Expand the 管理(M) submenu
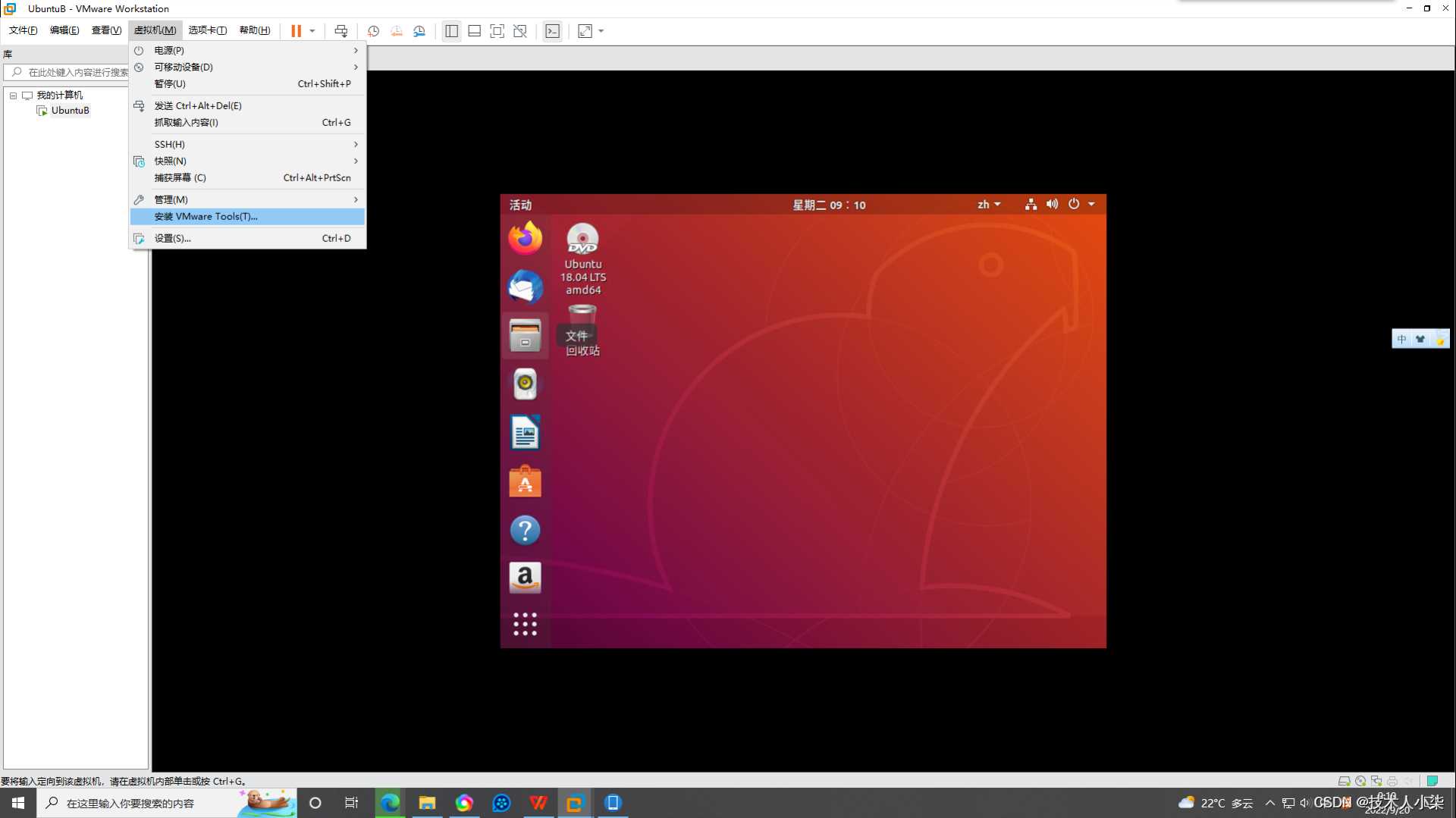This screenshot has width=1456, height=818. coord(248,199)
